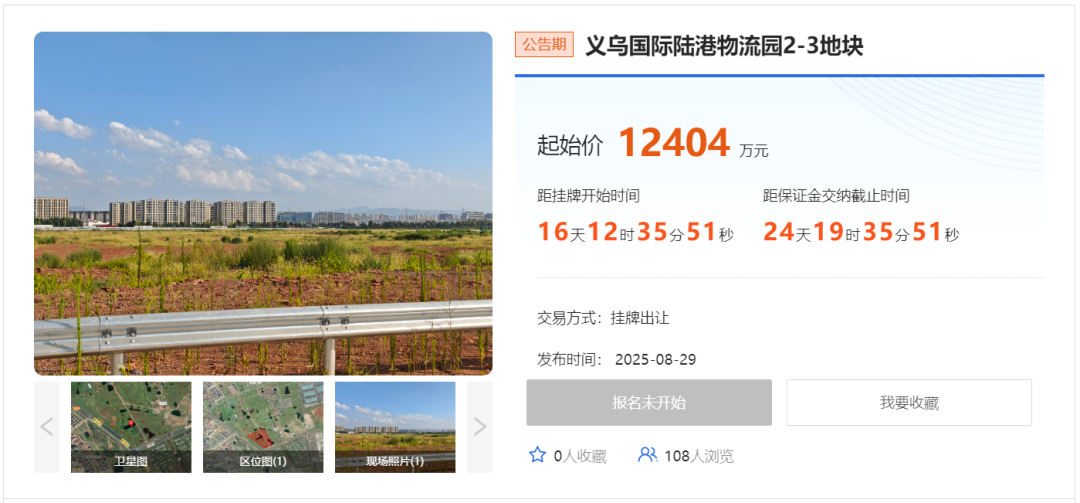1080x503 pixels.
Task: Click the 报名未开始 button
Action: click(x=649, y=402)
